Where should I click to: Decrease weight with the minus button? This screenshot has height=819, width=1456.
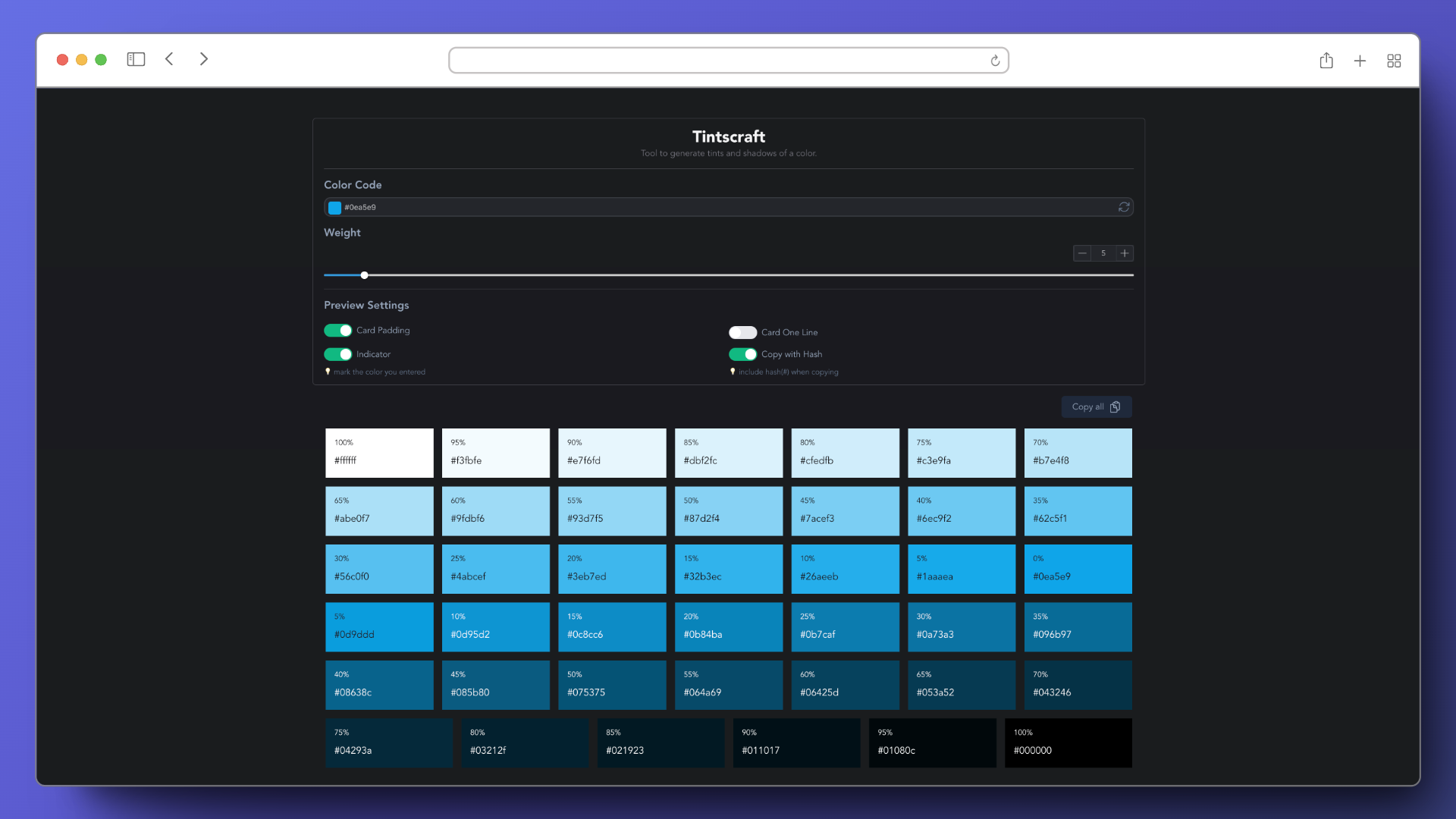[x=1082, y=253]
